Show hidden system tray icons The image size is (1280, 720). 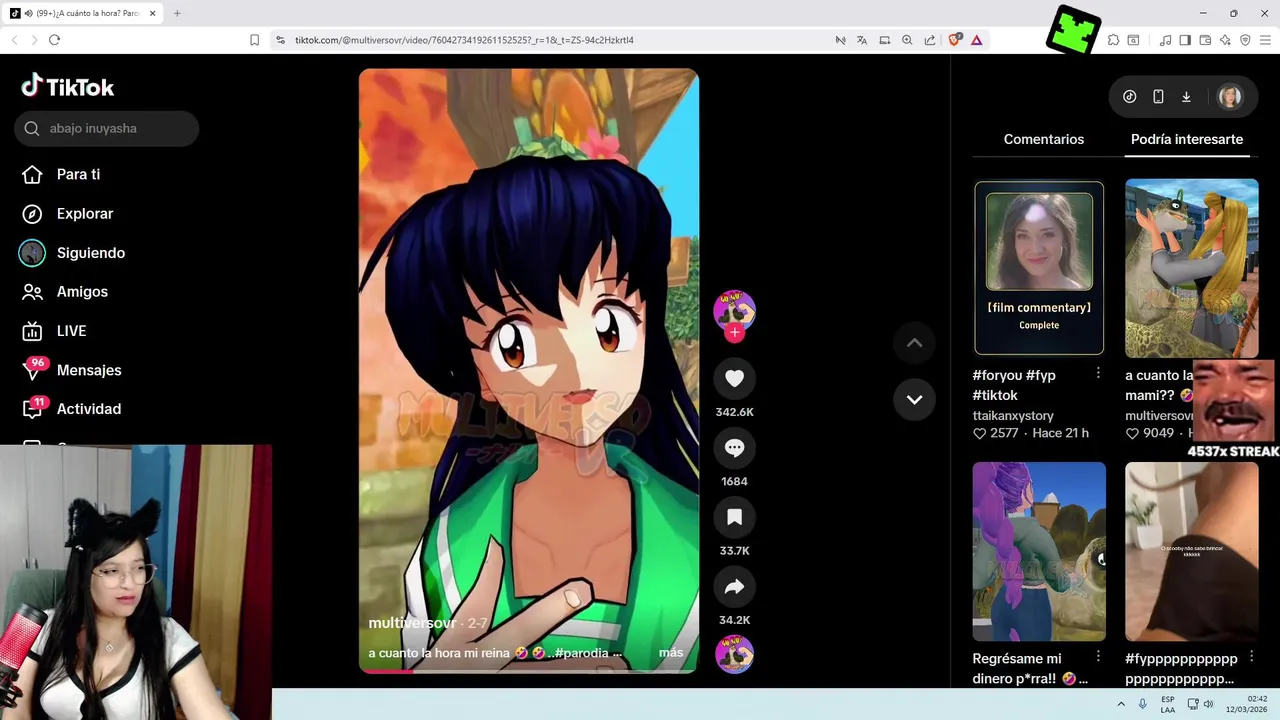[x=1121, y=704]
